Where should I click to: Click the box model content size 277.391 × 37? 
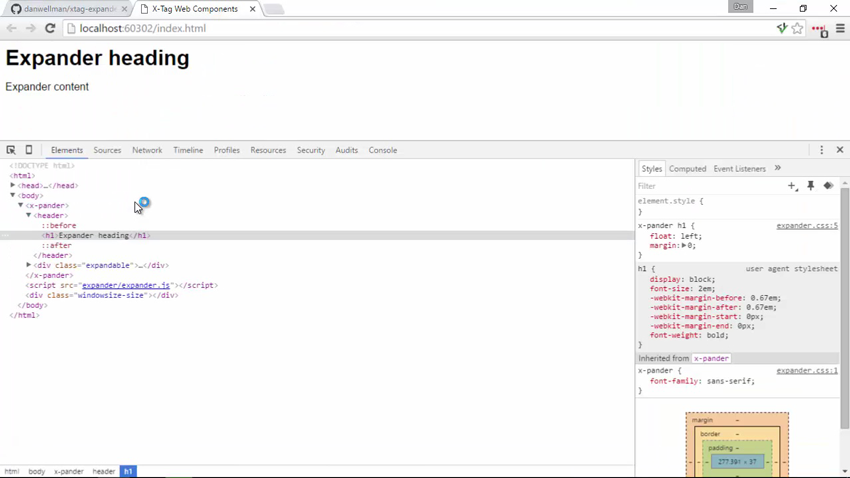737,462
